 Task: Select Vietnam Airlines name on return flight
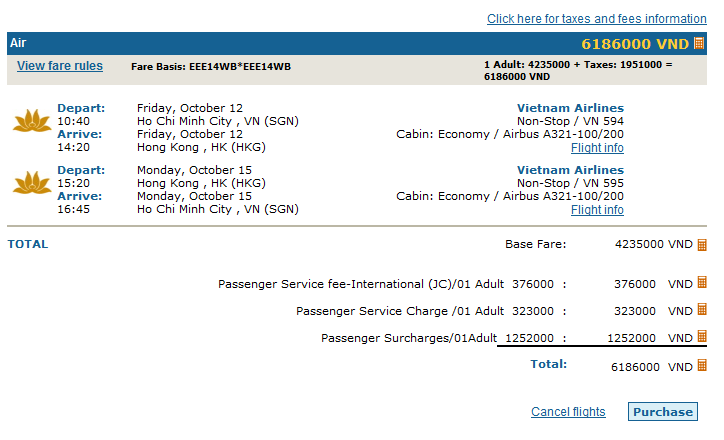(x=570, y=170)
